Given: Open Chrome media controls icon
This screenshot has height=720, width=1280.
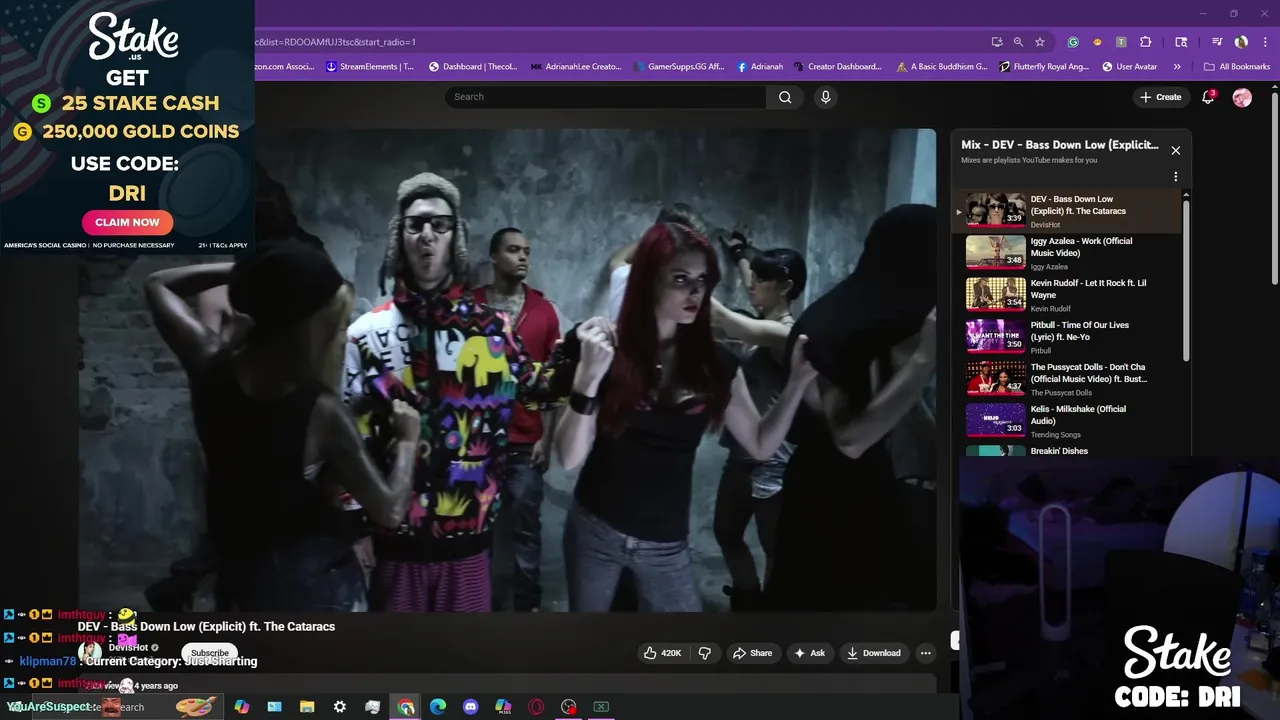Looking at the screenshot, I should (1217, 42).
